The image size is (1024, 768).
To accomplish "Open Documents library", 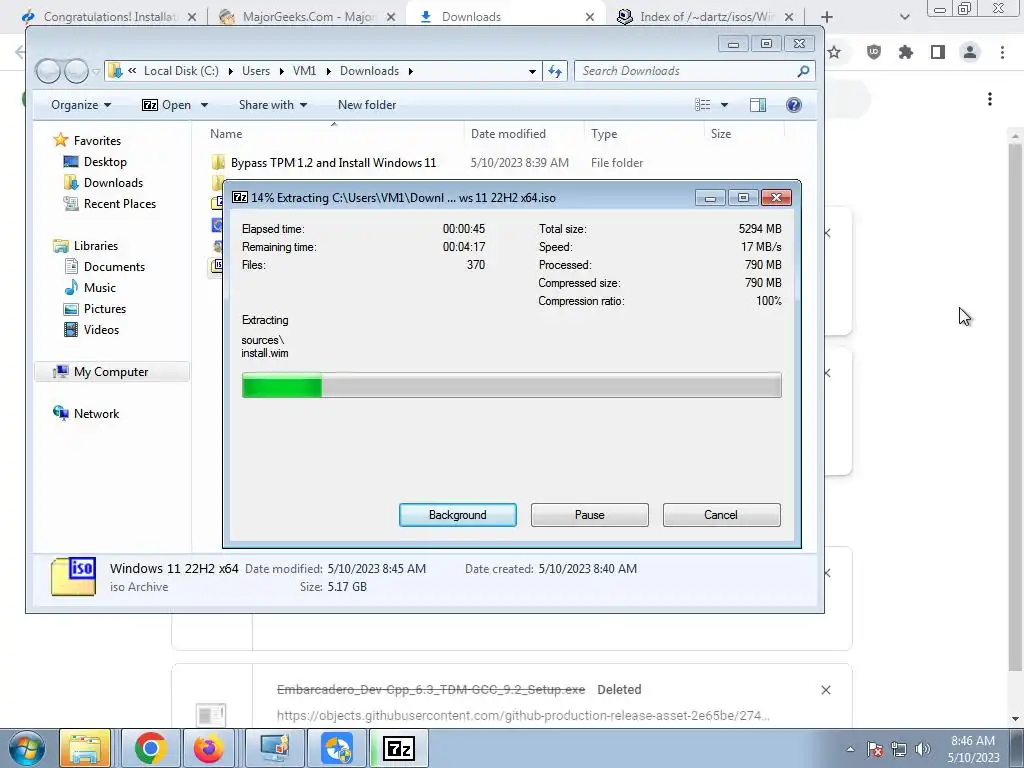I will tap(114, 266).
